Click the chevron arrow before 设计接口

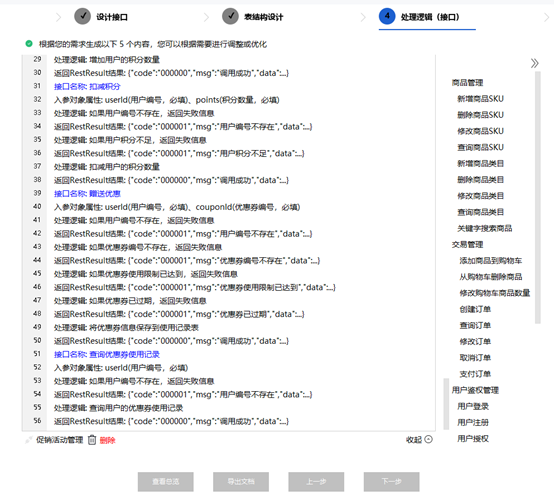pyautogui.click(x=58, y=17)
